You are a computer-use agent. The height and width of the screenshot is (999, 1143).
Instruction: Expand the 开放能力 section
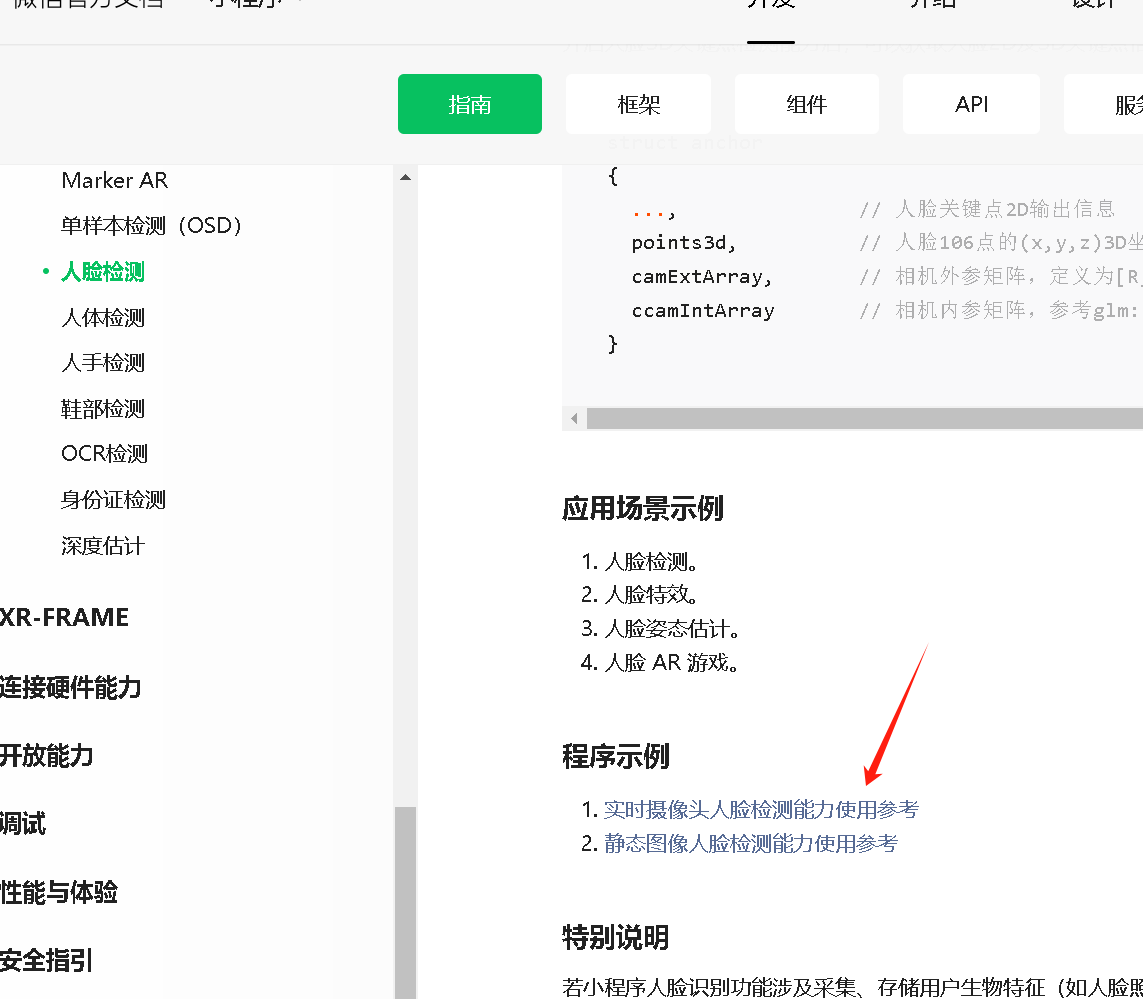(47, 755)
